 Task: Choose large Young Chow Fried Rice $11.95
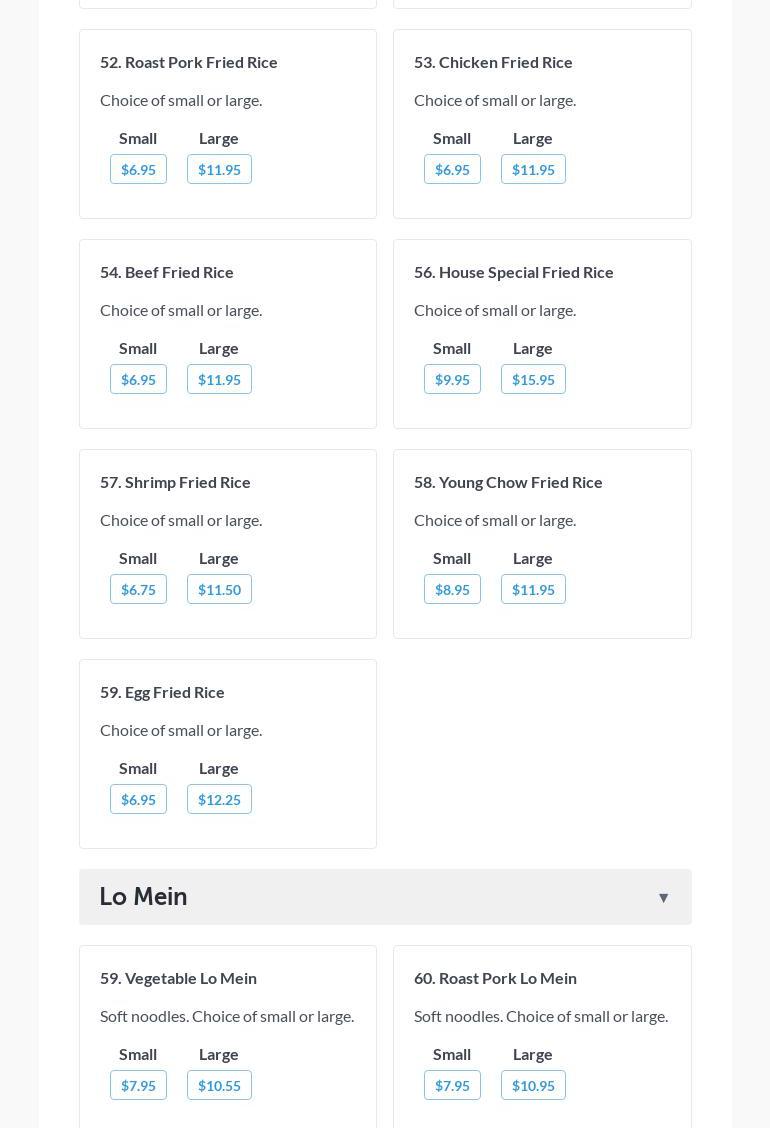click(533, 590)
